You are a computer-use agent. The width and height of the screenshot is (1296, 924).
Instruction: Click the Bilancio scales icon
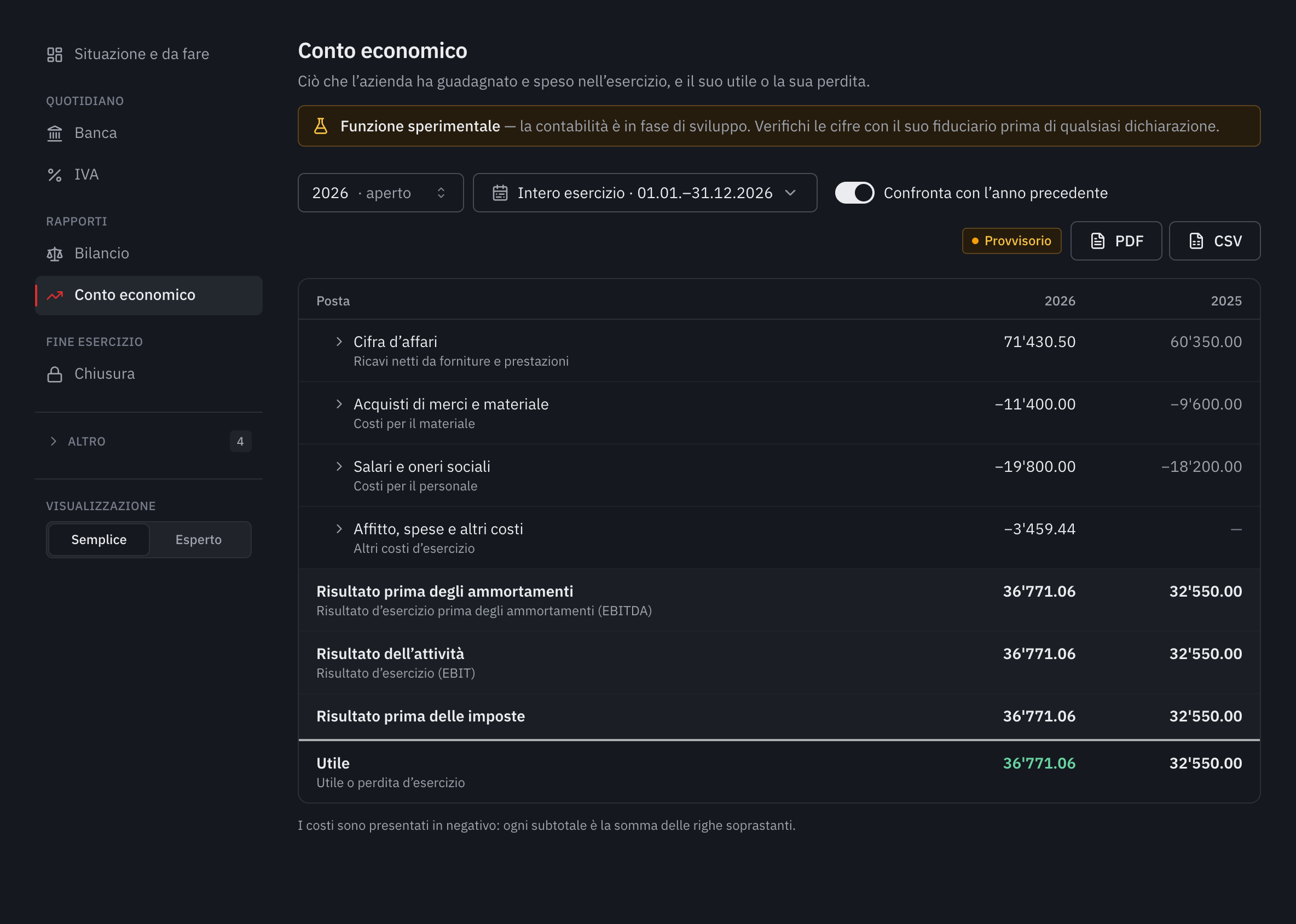[x=55, y=254]
